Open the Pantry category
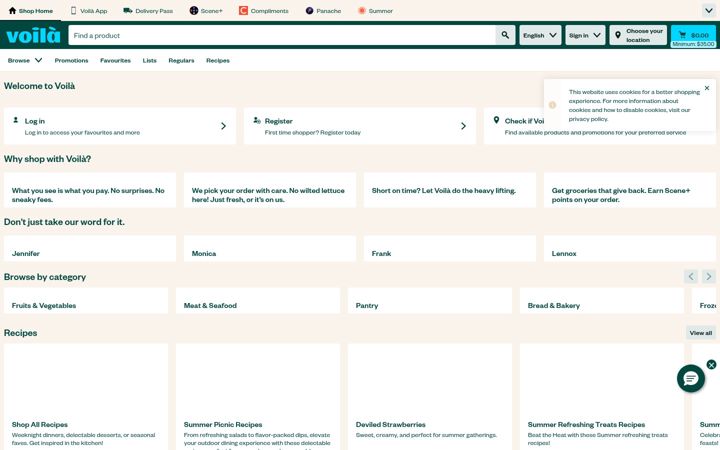Screen dimensions: 720x450 (430, 301)
